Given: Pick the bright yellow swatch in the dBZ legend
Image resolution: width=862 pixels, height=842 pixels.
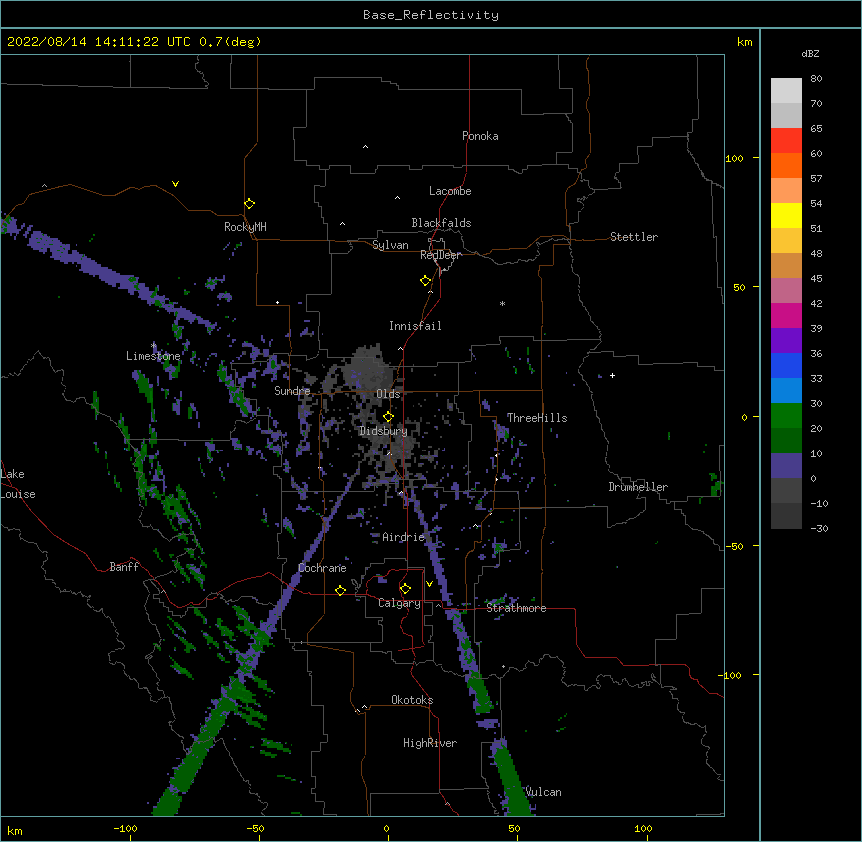Looking at the screenshot, I should coord(786,215).
